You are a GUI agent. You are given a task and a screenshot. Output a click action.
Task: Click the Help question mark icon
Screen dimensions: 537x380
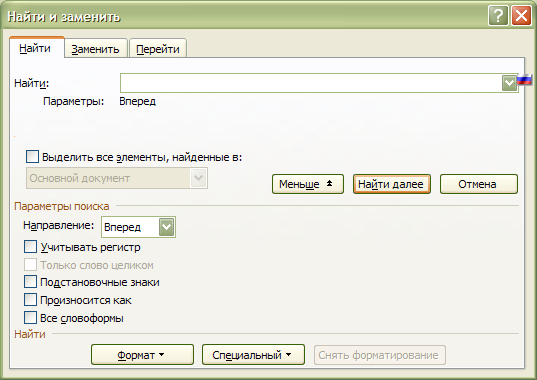pyautogui.click(x=498, y=16)
